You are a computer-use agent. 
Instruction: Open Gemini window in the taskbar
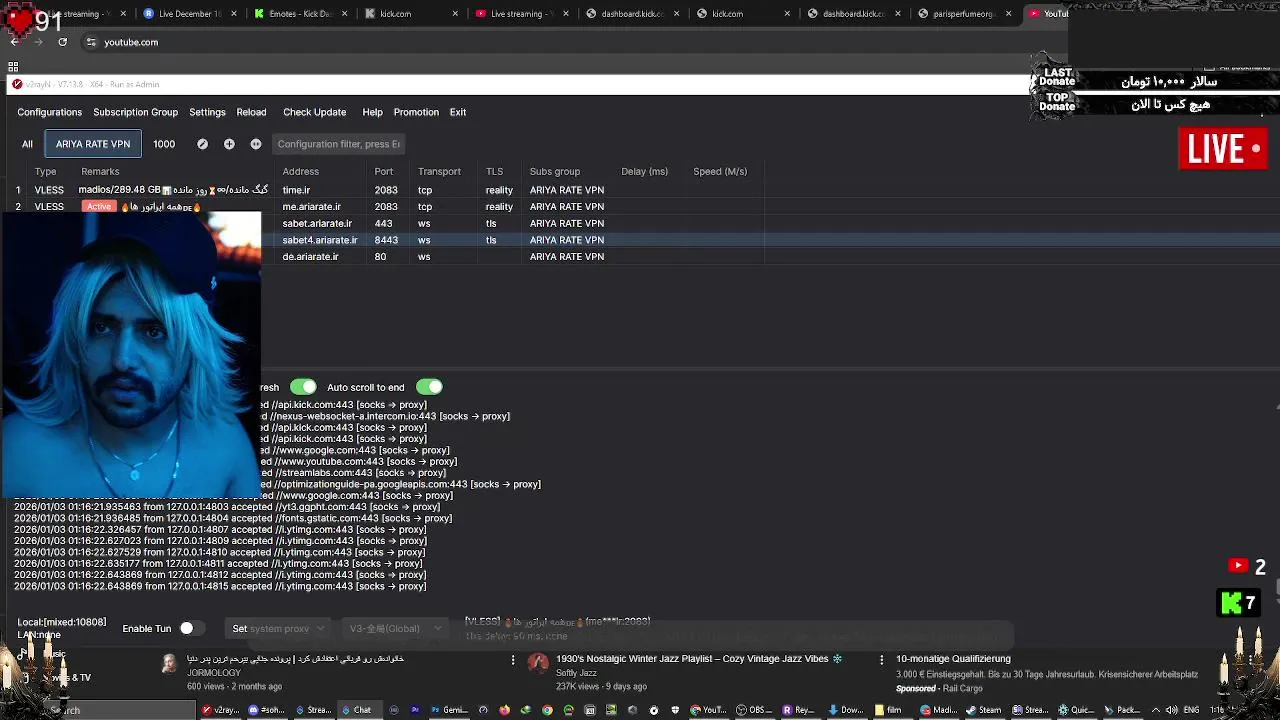pos(449,710)
